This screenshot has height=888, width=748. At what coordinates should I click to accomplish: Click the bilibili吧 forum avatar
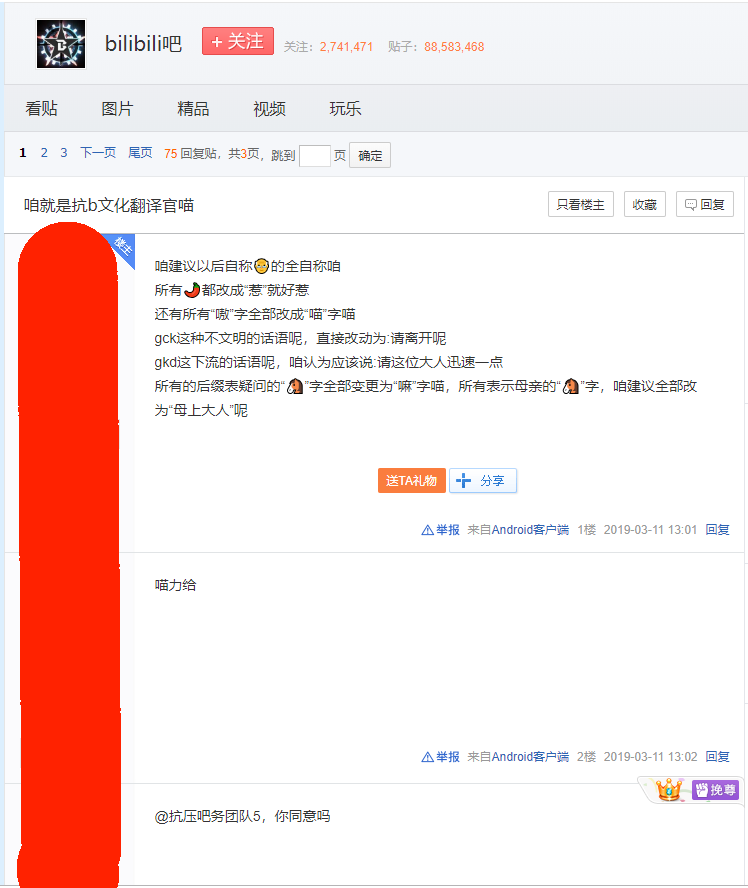[x=61, y=44]
